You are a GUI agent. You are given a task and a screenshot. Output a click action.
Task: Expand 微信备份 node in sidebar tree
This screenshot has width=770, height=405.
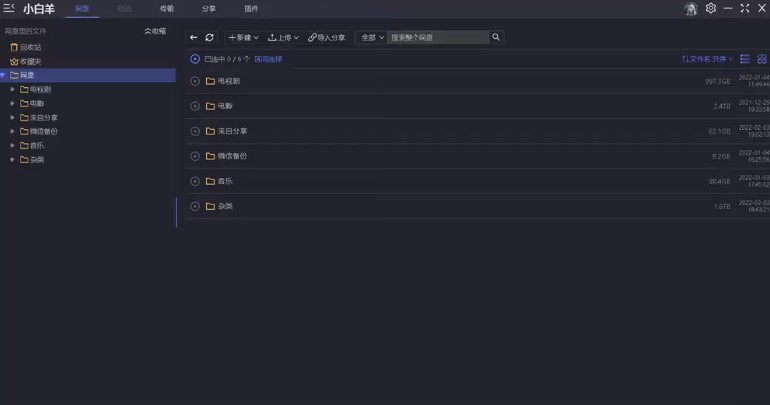click(x=12, y=132)
